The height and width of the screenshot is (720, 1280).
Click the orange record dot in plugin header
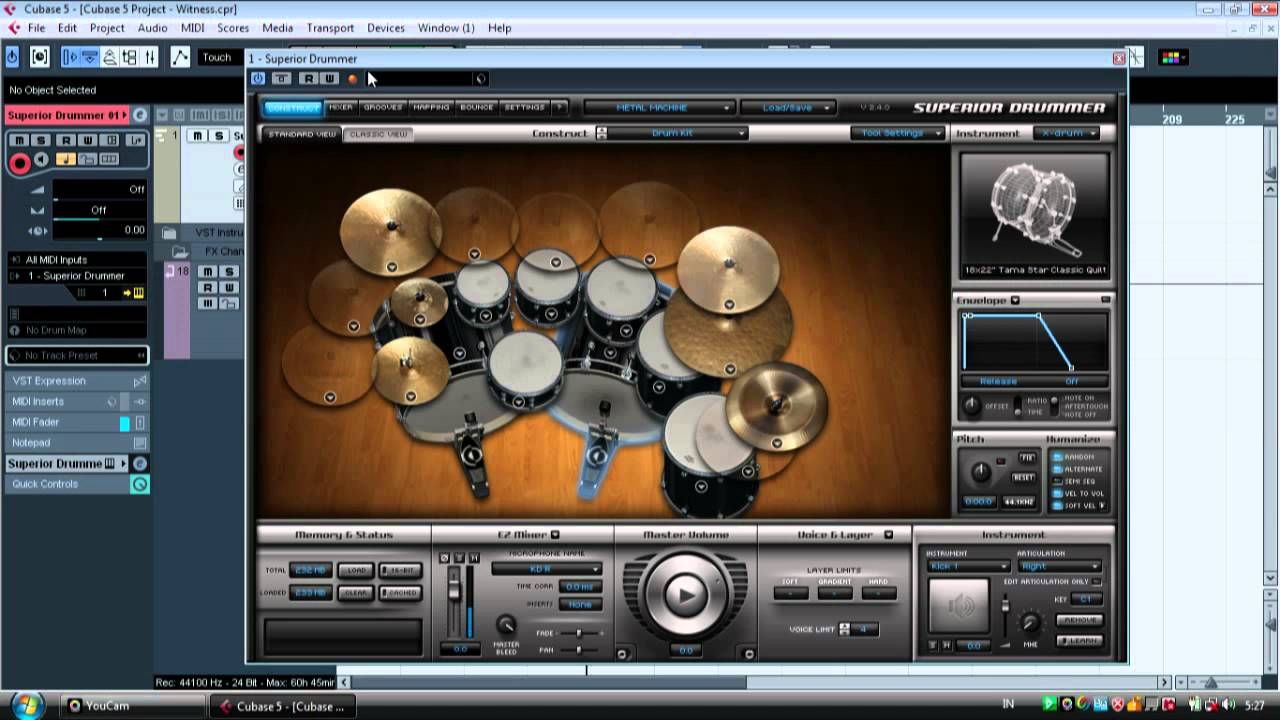352,79
